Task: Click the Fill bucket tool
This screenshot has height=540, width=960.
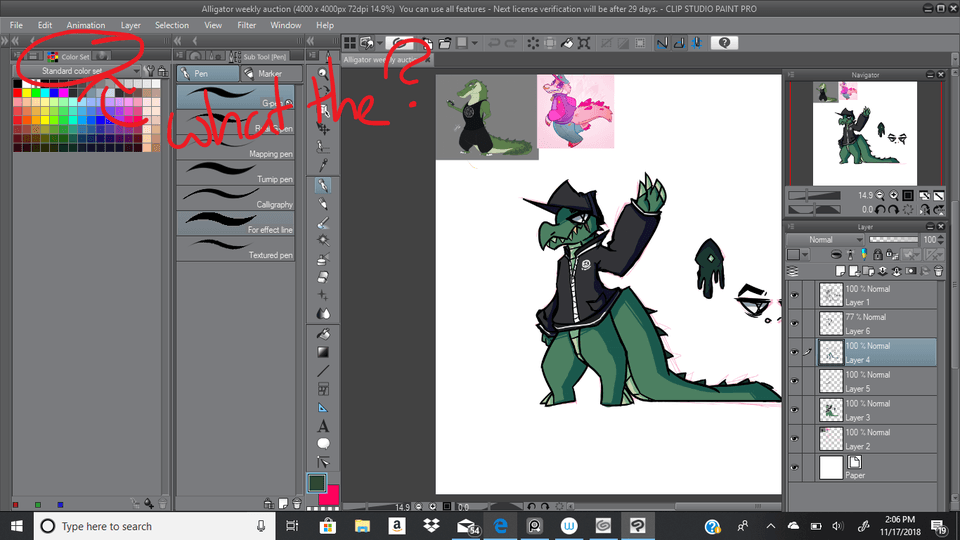Action: pyautogui.click(x=323, y=333)
